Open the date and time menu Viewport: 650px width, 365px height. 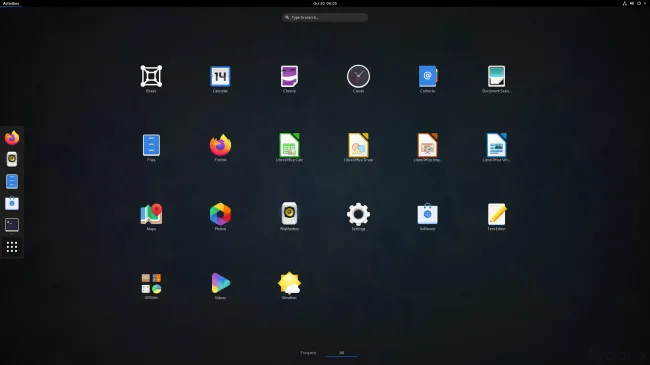click(325, 3)
